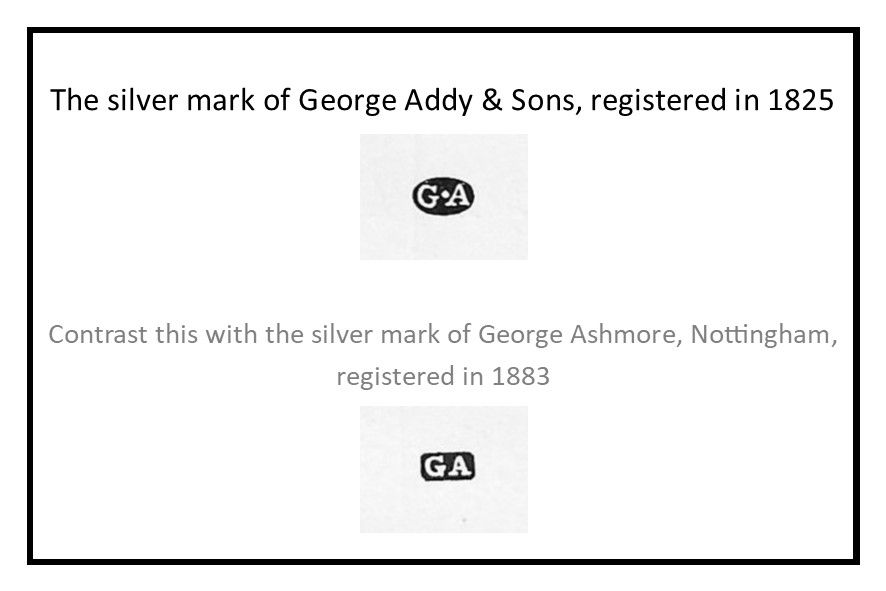Click the rectangular GA silver mark
Image resolution: width=886 pixels, height=591 pixels.
coord(446,466)
